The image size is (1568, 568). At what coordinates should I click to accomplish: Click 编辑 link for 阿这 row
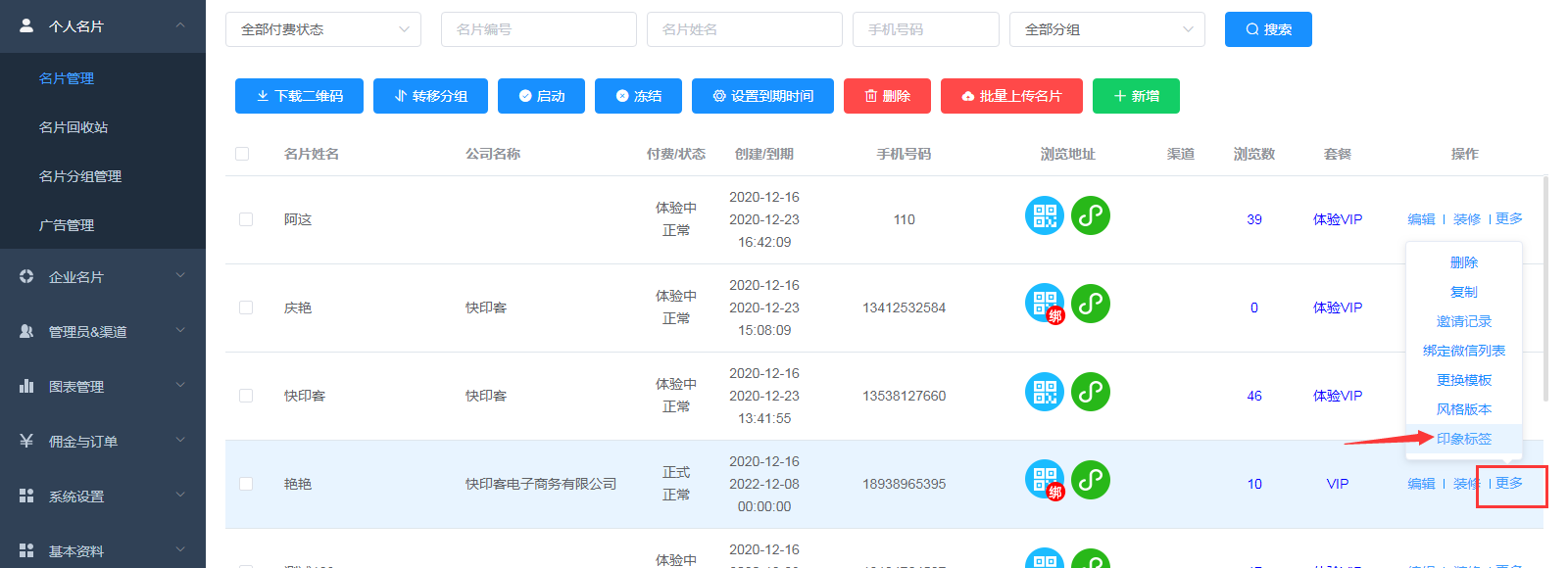pos(1421,219)
